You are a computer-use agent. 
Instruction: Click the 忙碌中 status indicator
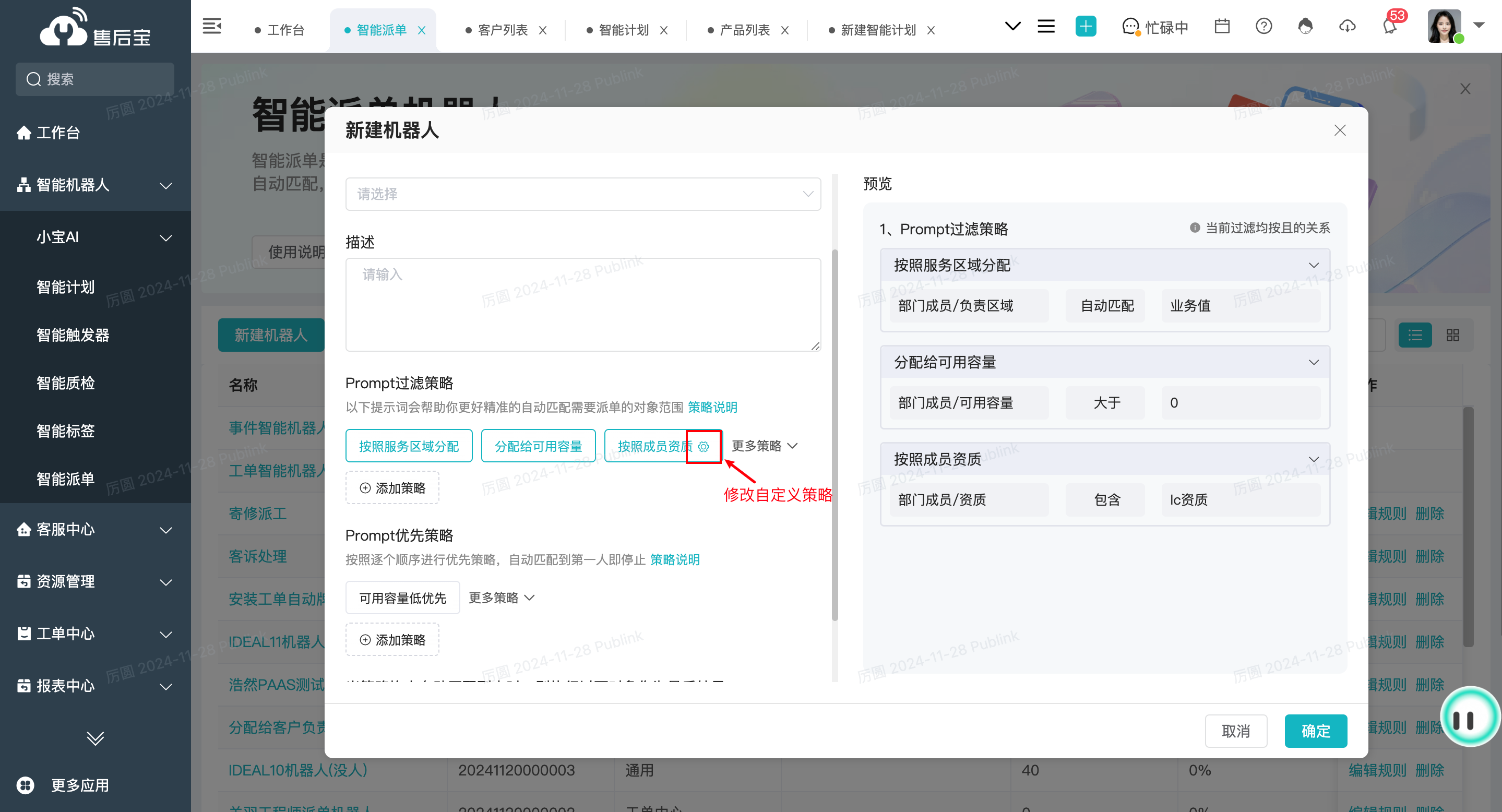(x=1154, y=27)
